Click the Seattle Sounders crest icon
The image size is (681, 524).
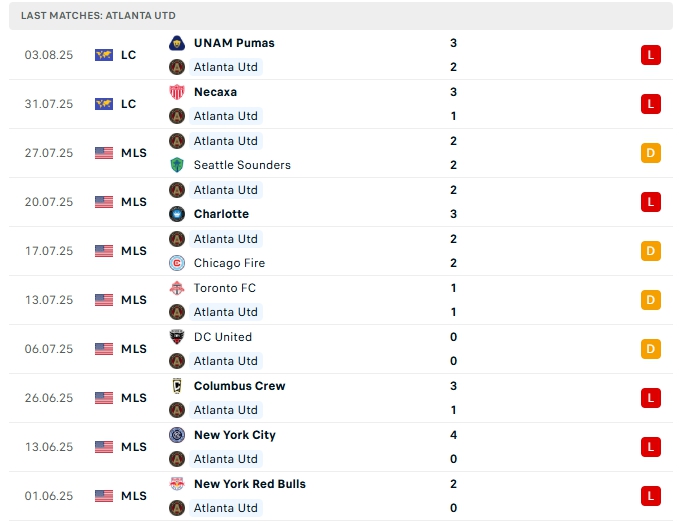(x=177, y=165)
